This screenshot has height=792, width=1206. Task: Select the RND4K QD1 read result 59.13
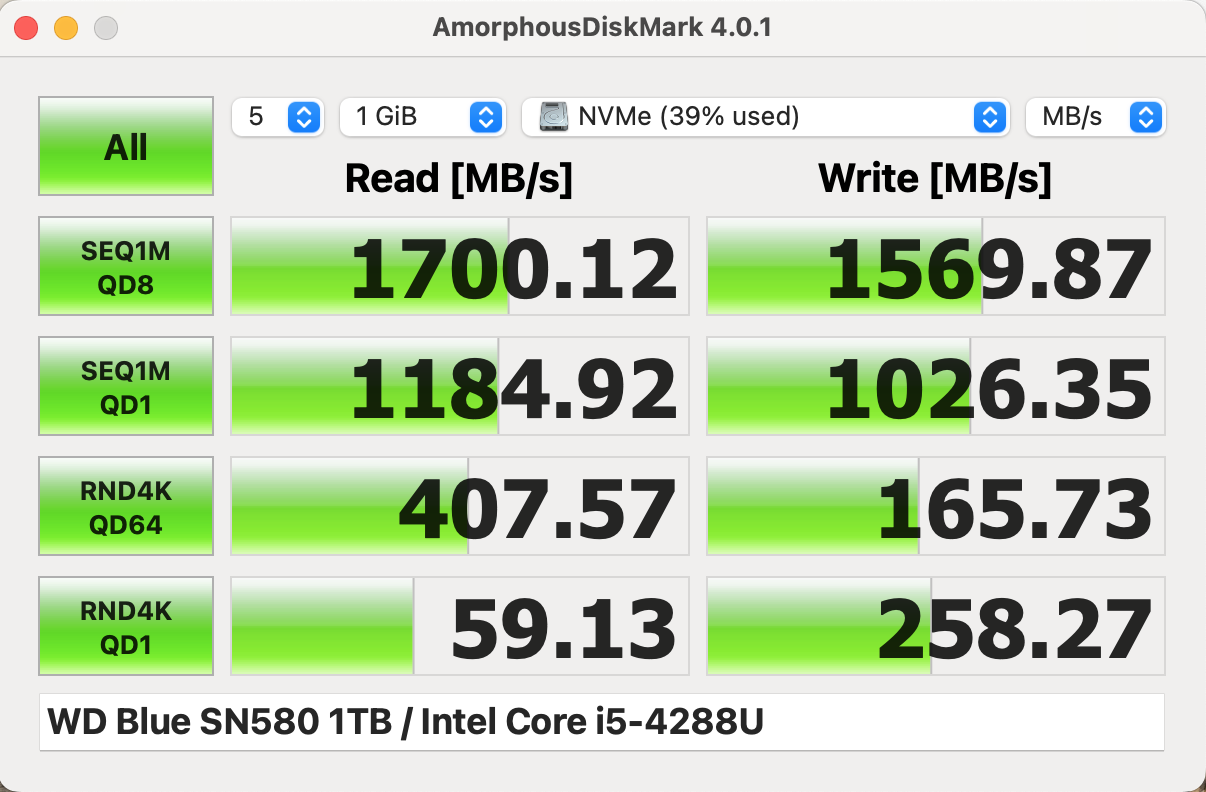460,627
